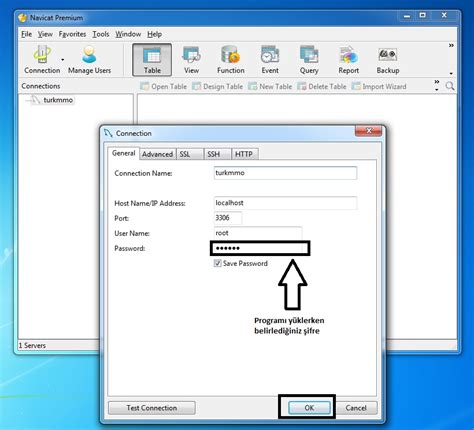
Task: Select the Backup toolbar icon
Action: click(x=388, y=60)
